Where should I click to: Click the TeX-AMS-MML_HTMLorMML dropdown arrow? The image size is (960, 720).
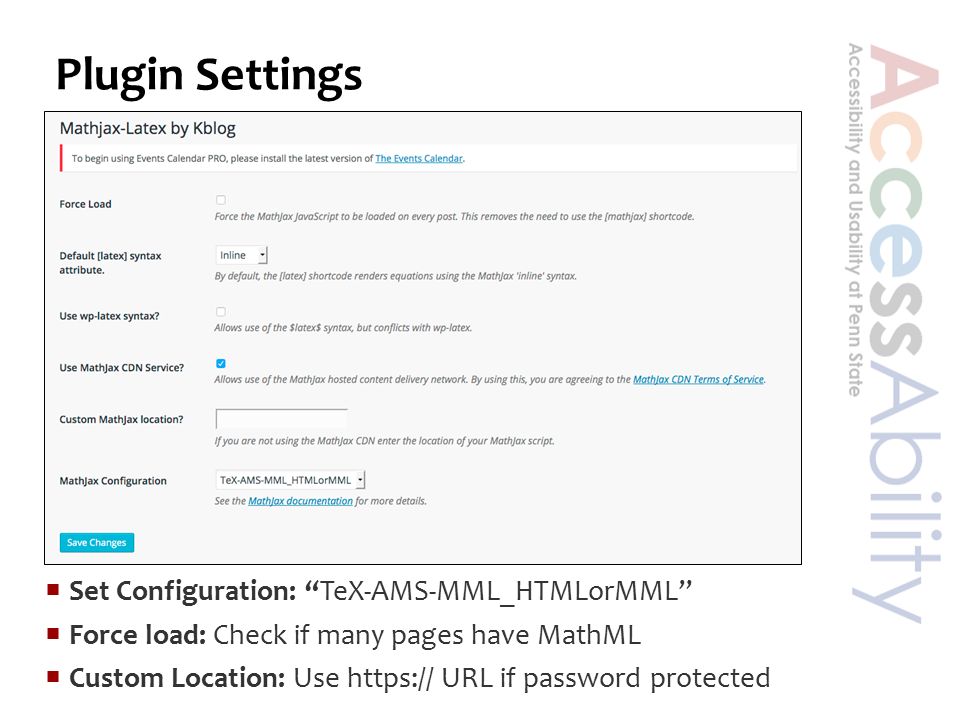(x=361, y=480)
